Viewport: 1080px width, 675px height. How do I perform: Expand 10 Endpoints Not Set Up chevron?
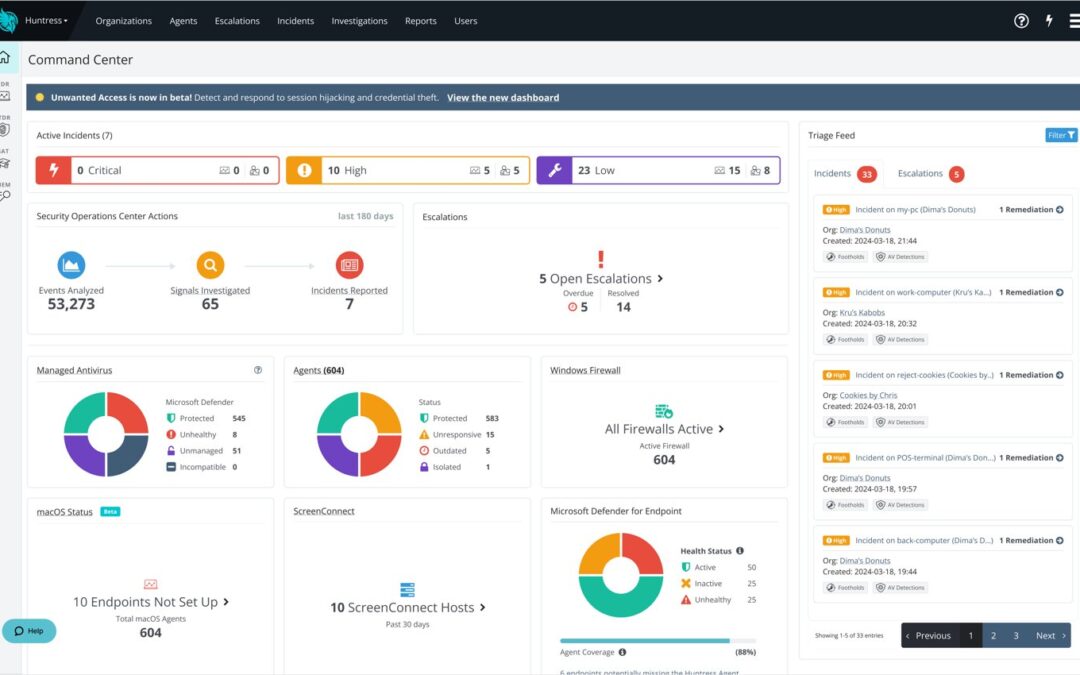click(x=226, y=602)
